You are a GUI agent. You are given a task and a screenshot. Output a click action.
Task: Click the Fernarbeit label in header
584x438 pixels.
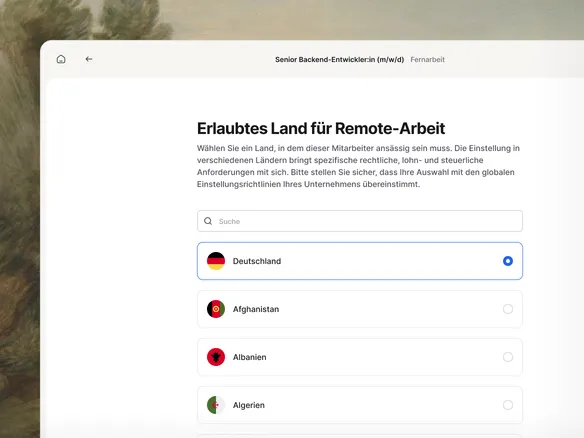pyautogui.click(x=428, y=60)
